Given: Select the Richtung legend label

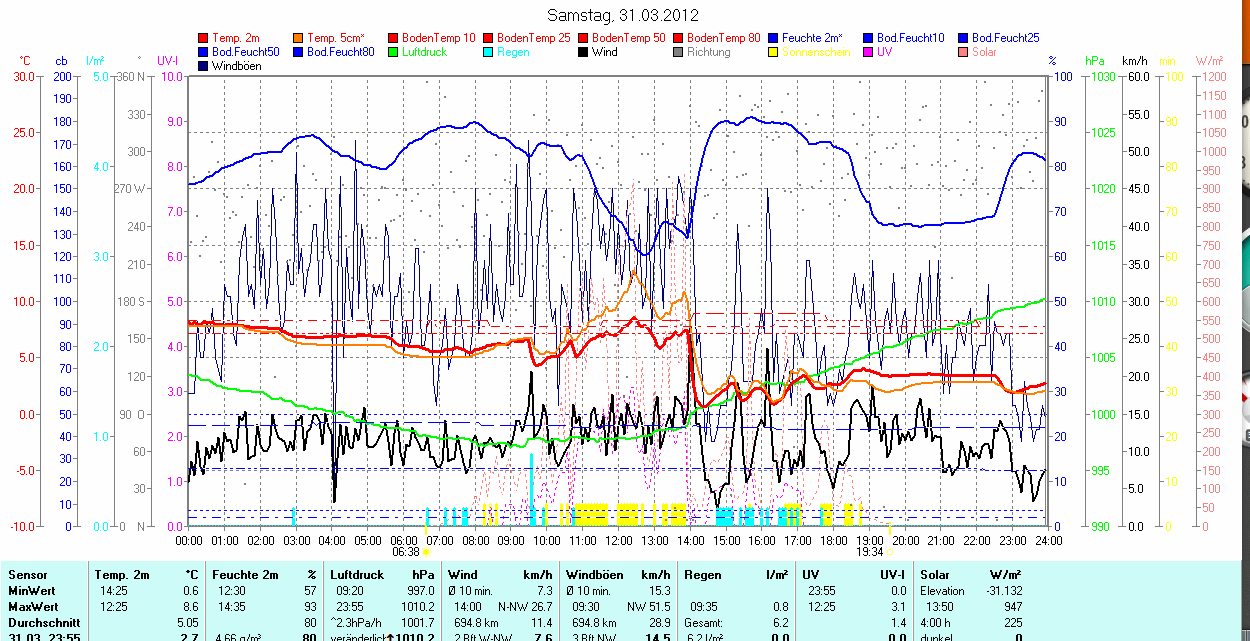Looking at the screenshot, I should coord(709,52).
